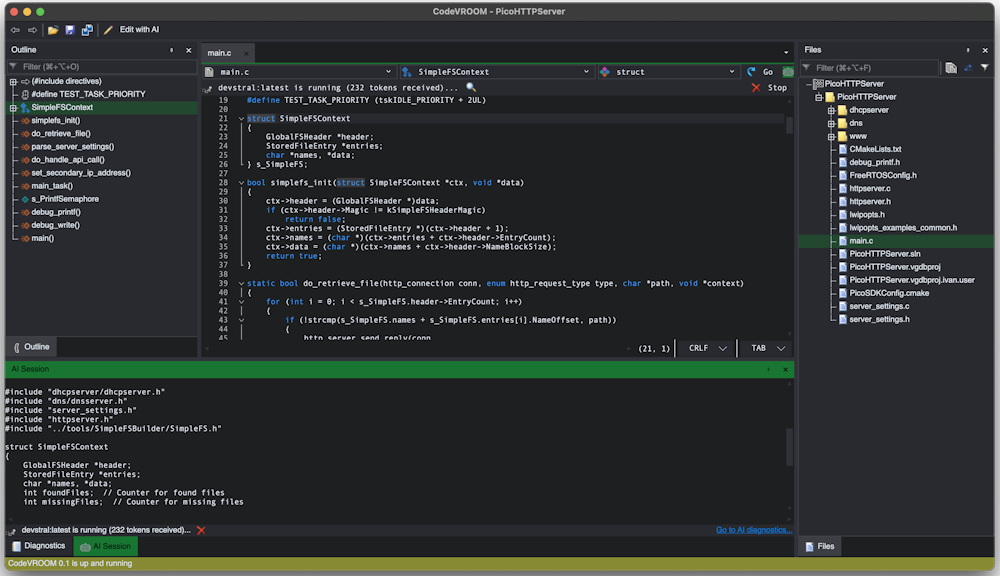This screenshot has width=1000, height=576.
Task: Pin the Outline panel
Action: pyautogui.click(x=172, y=50)
